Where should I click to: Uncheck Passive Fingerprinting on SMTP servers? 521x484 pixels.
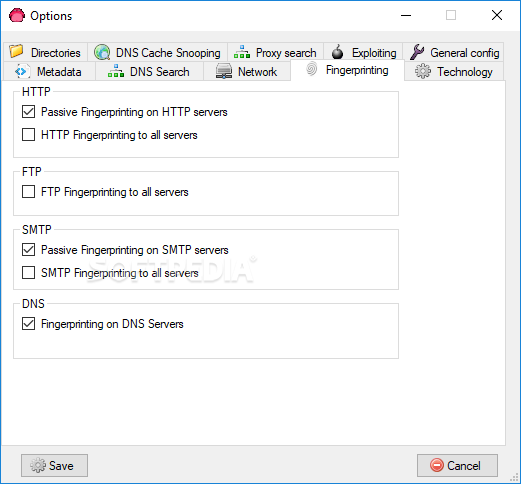click(28, 250)
